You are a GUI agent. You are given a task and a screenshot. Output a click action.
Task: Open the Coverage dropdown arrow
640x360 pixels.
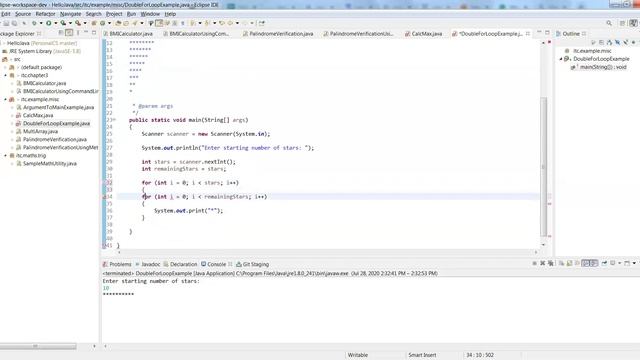(70, 23)
